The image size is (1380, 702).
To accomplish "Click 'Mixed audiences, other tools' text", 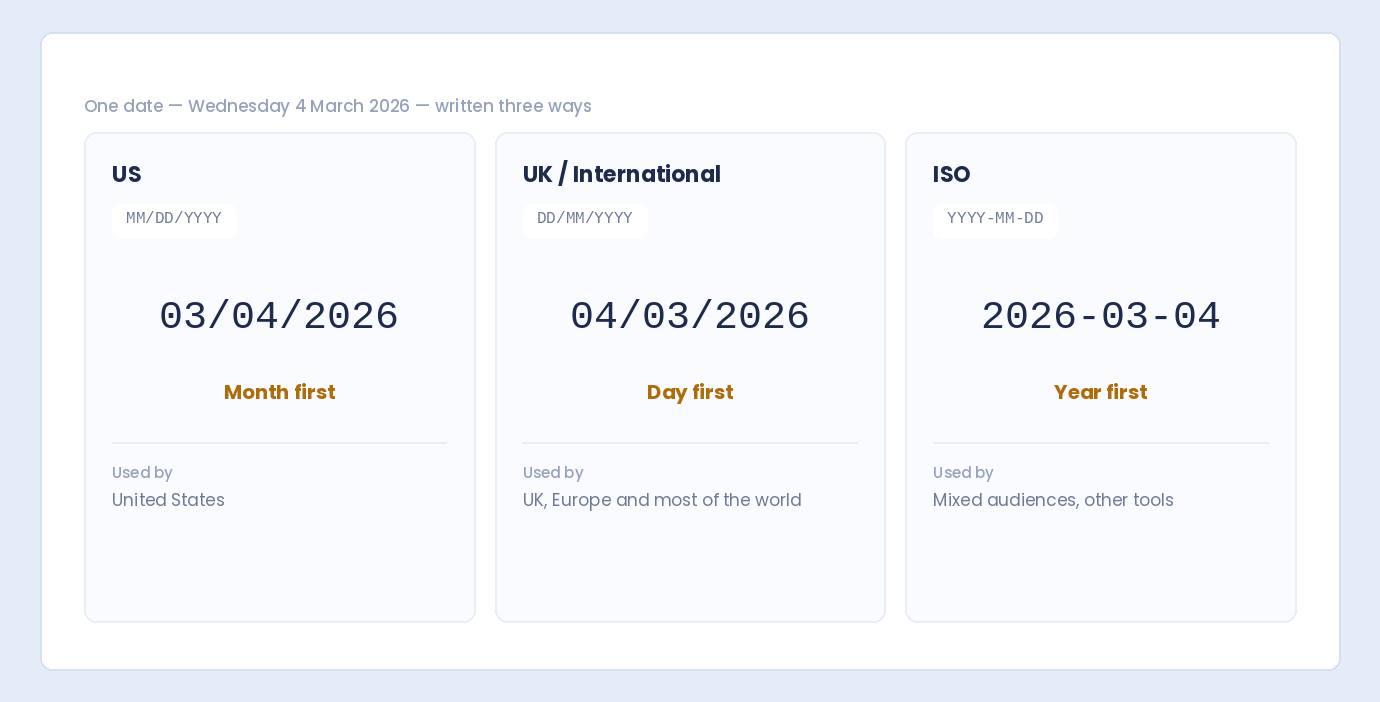I will tap(1053, 500).
